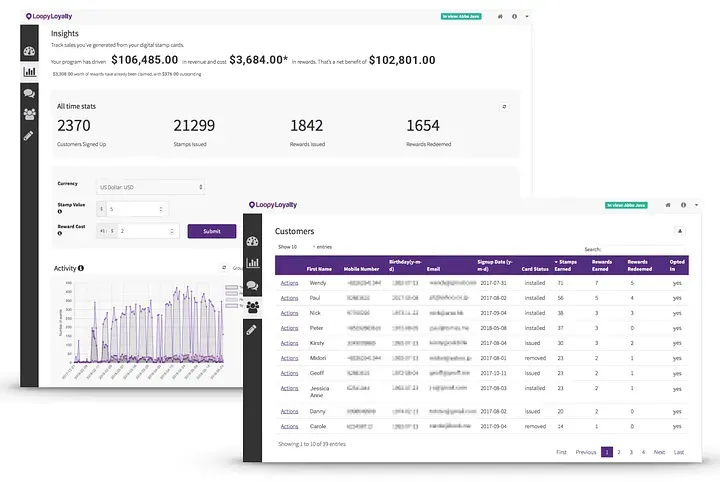The width and height of the screenshot is (720, 482).
Task: Click the info icon next to Activity
Action: pos(81,268)
